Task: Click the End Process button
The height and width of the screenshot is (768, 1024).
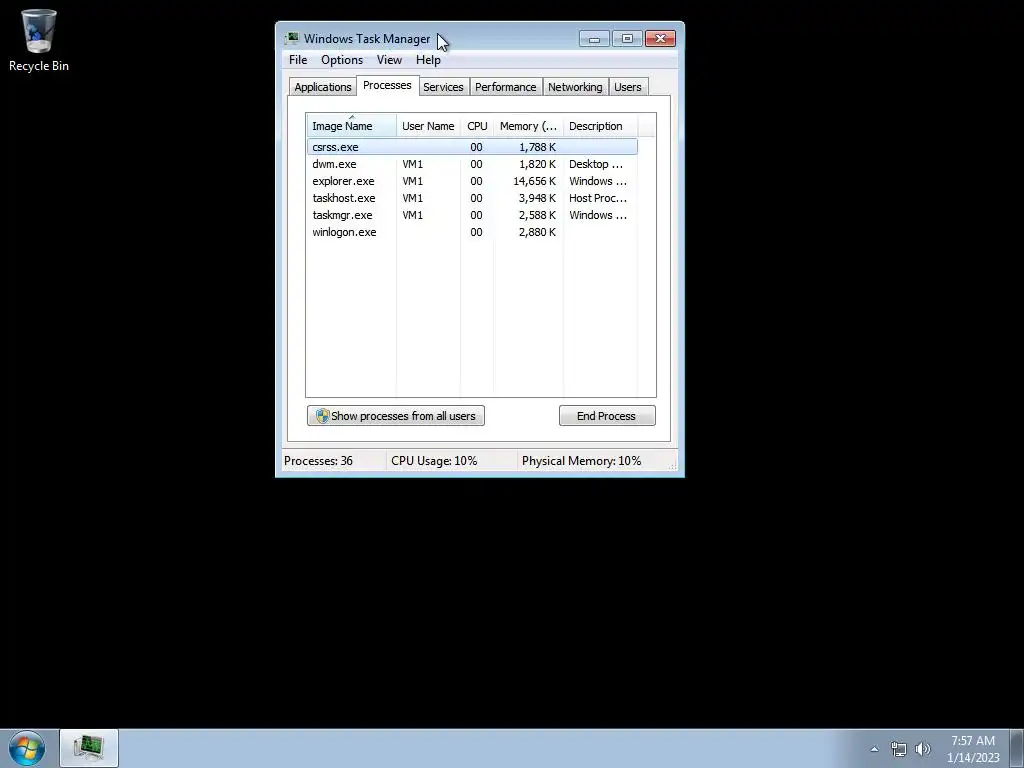Action: 607,416
